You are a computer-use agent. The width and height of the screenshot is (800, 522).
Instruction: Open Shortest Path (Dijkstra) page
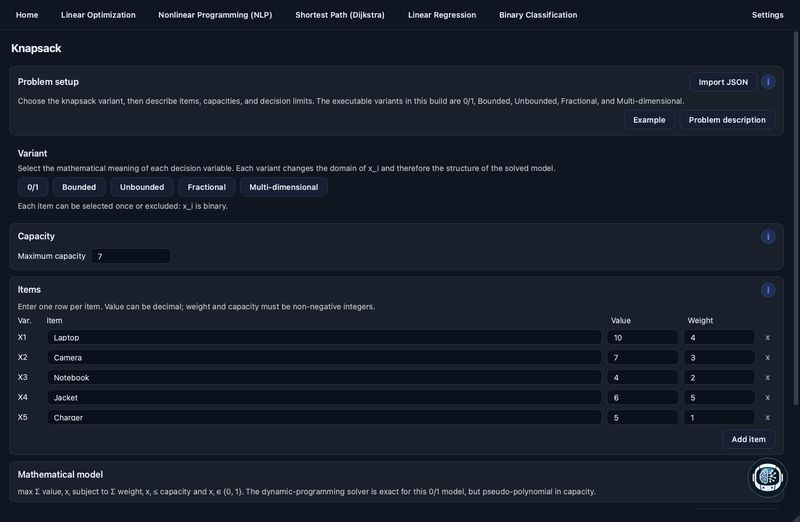pyautogui.click(x=340, y=15)
